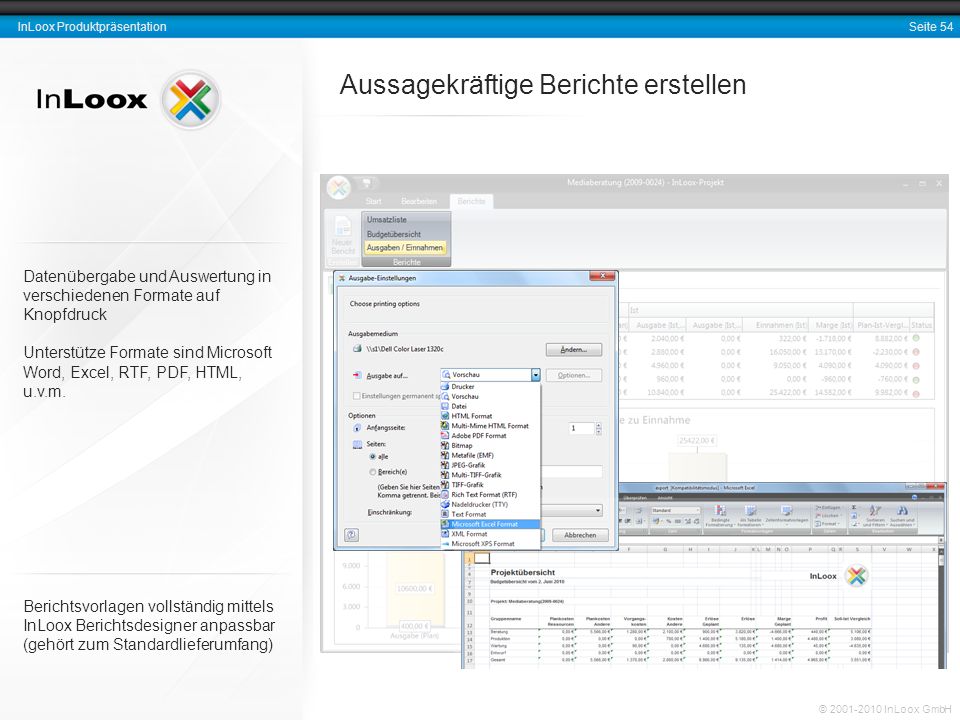
Task: Click the Anfangsseite page icon
Action: pyautogui.click(x=357, y=427)
